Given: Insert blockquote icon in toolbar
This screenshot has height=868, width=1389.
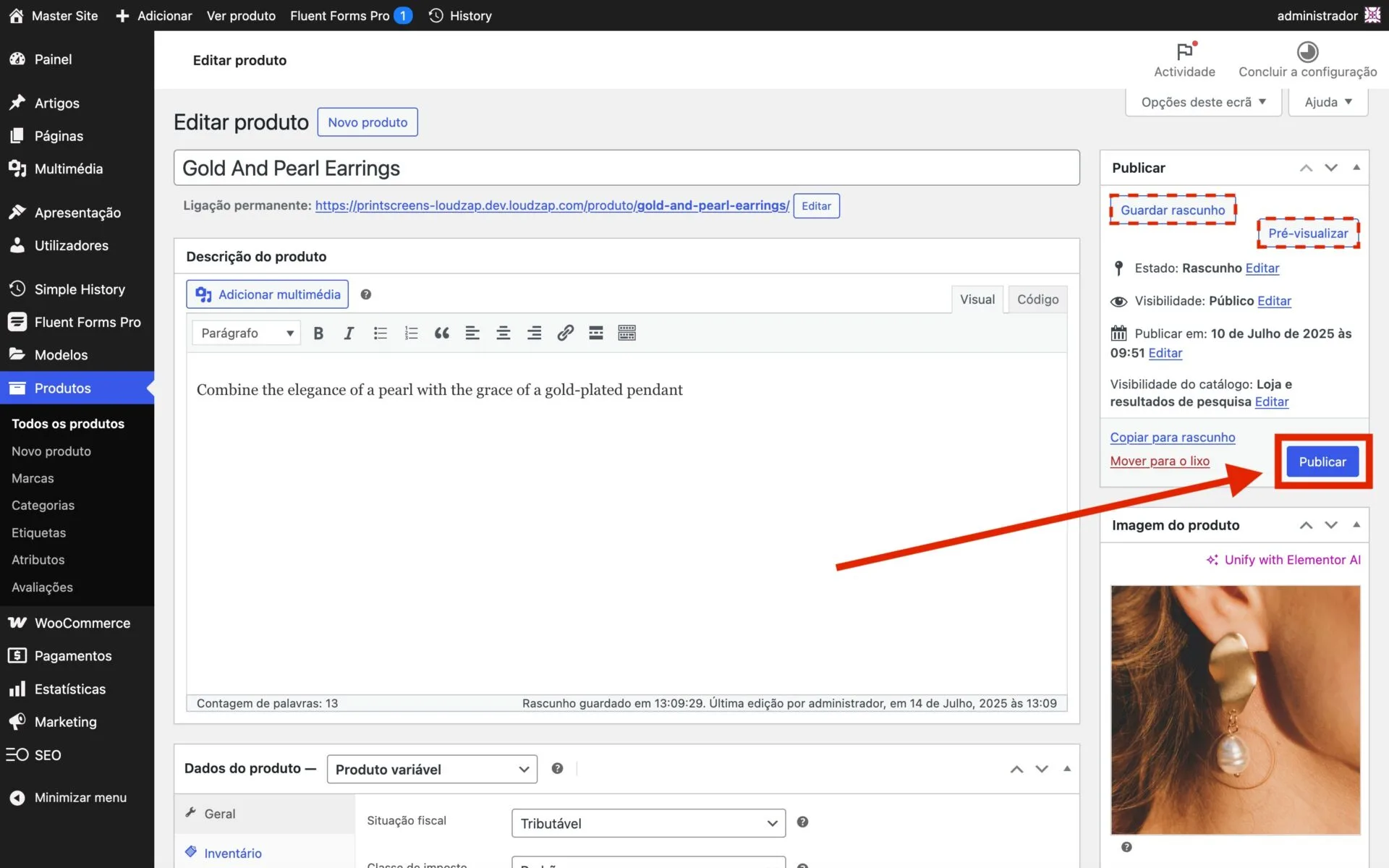Looking at the screenshot, I should pos(441,333).
